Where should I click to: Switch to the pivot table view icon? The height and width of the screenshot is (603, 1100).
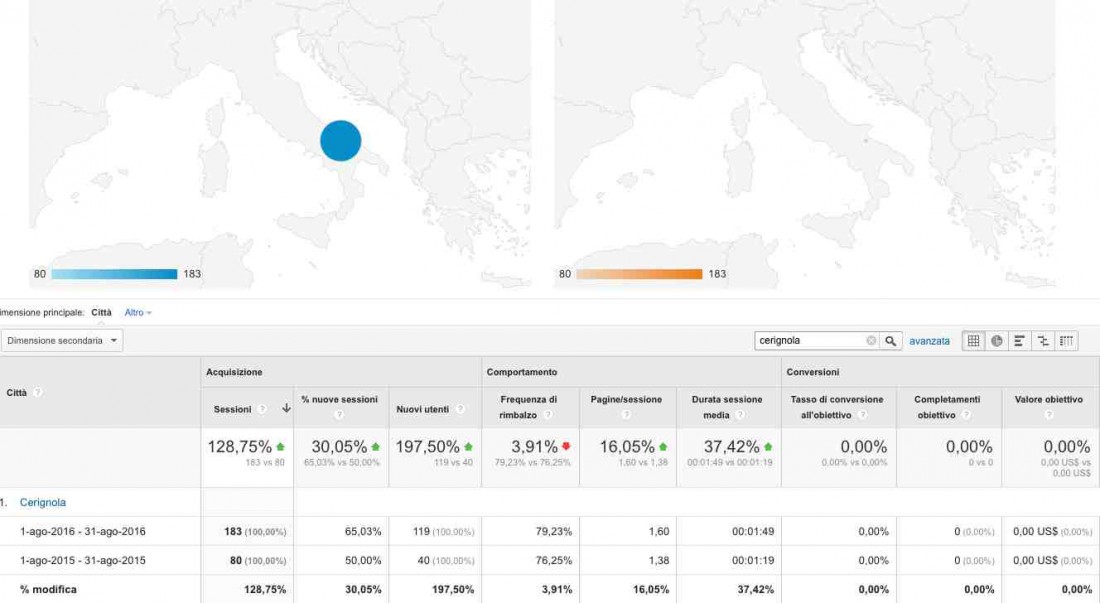(x=1067, y=341)
